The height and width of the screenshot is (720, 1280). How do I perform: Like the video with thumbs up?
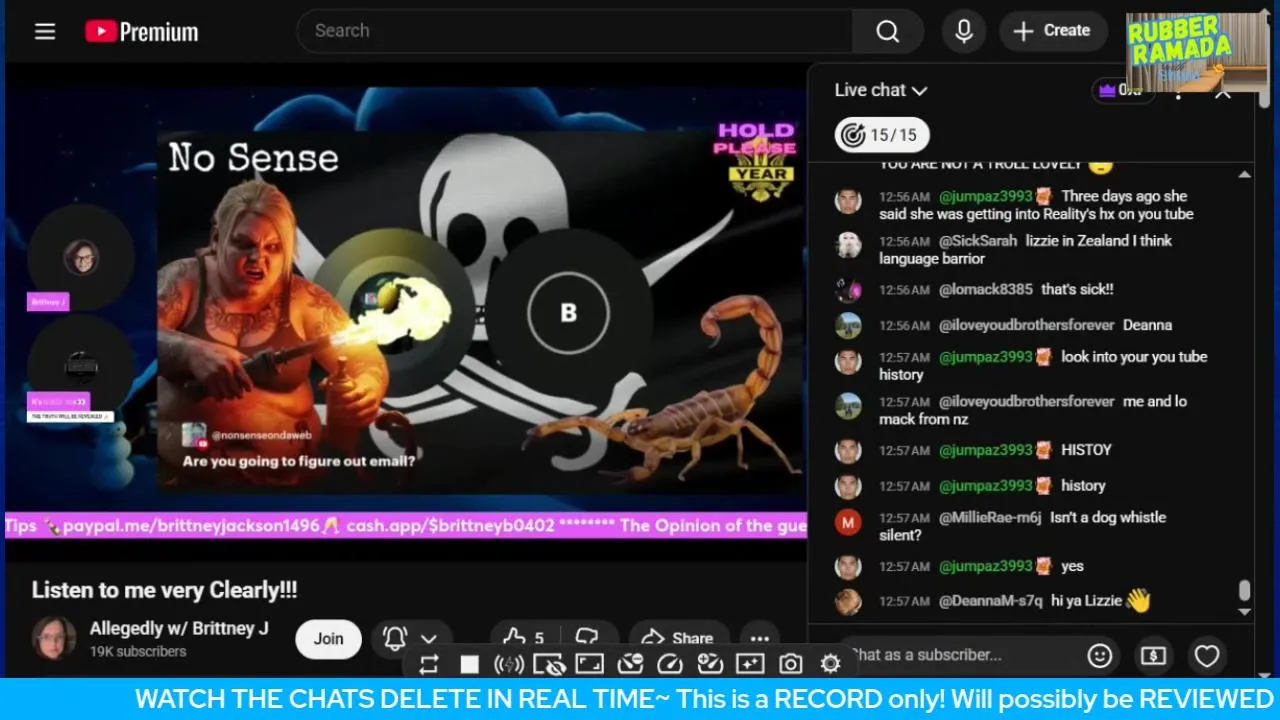[x=524, y=638]
